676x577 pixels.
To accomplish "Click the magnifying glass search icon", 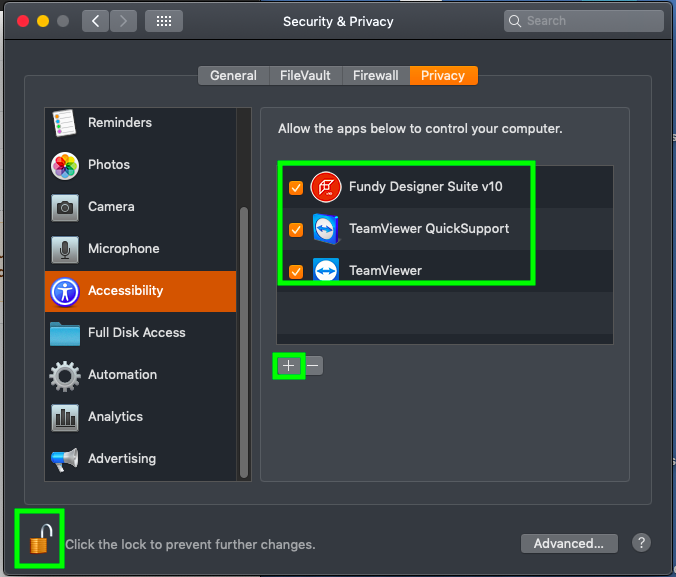I will click(515, 21).
